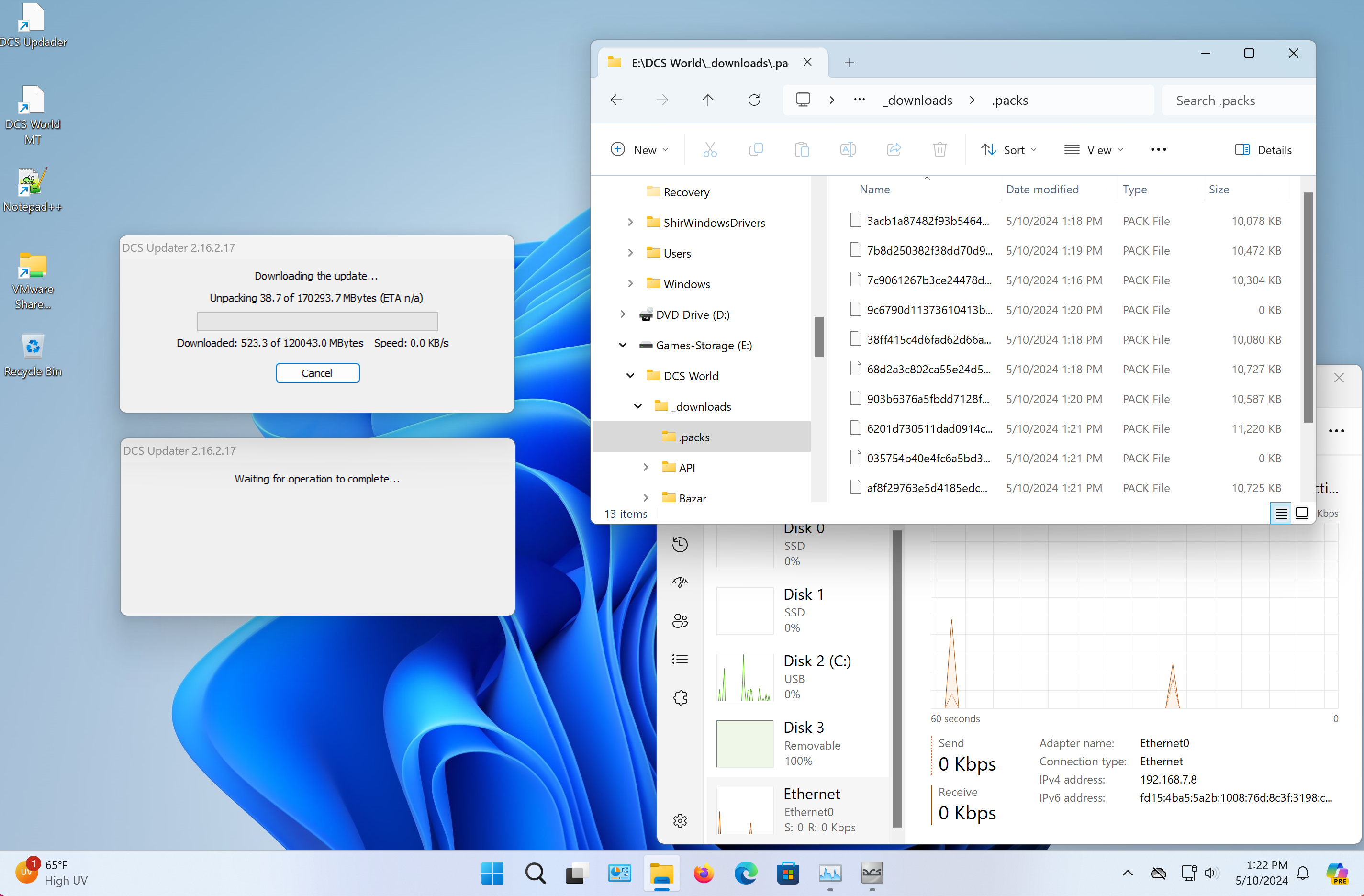Expand the API folder node
This screenshot has height=896, width=1364.
[645, 467]
